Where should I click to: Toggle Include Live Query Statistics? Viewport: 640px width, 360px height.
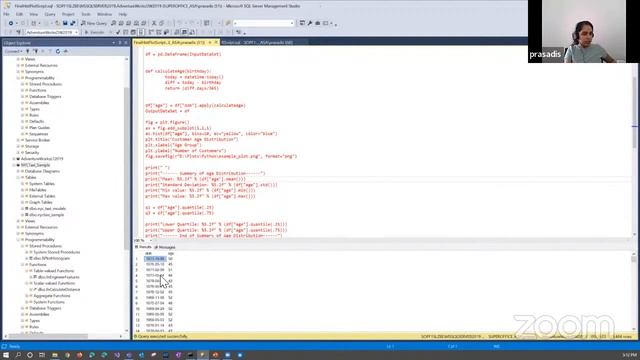pos(159,32)
